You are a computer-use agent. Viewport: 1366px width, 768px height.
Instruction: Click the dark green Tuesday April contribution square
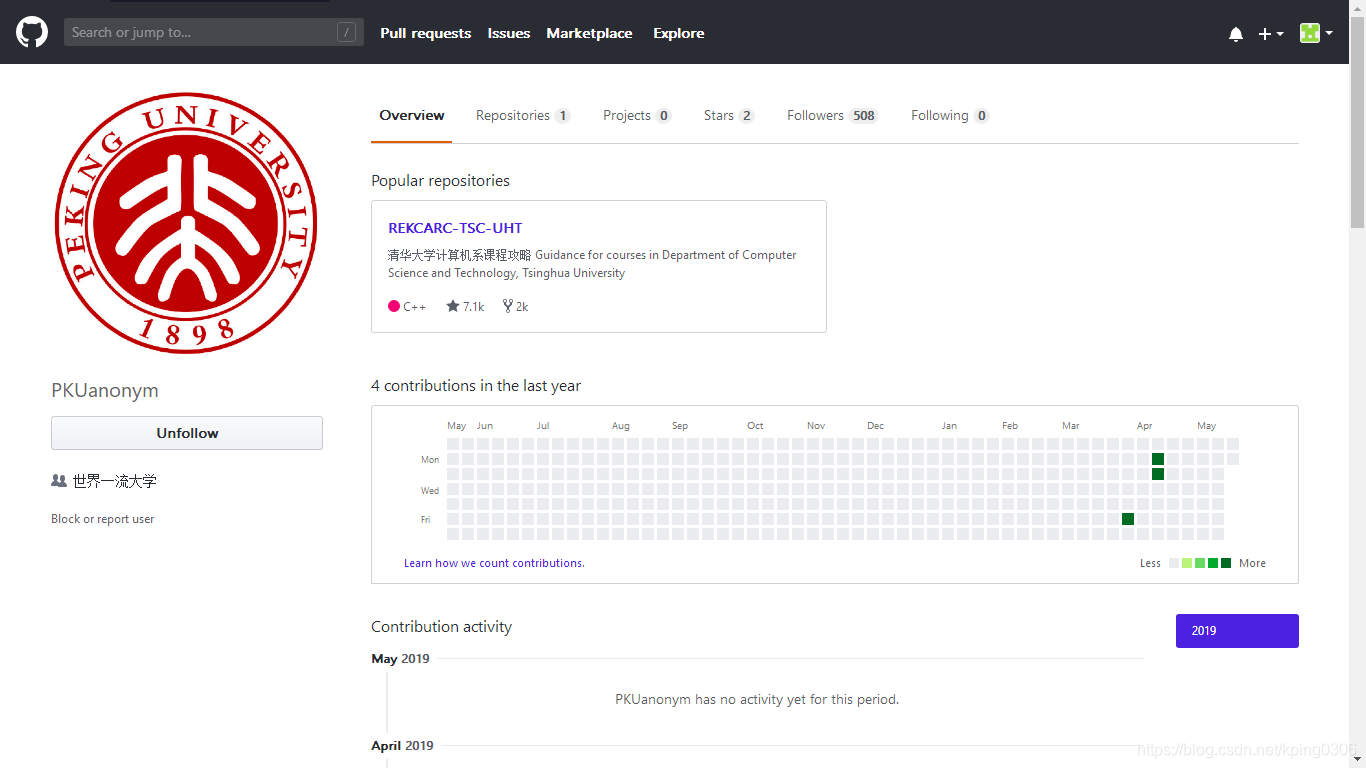[1158, 474]
